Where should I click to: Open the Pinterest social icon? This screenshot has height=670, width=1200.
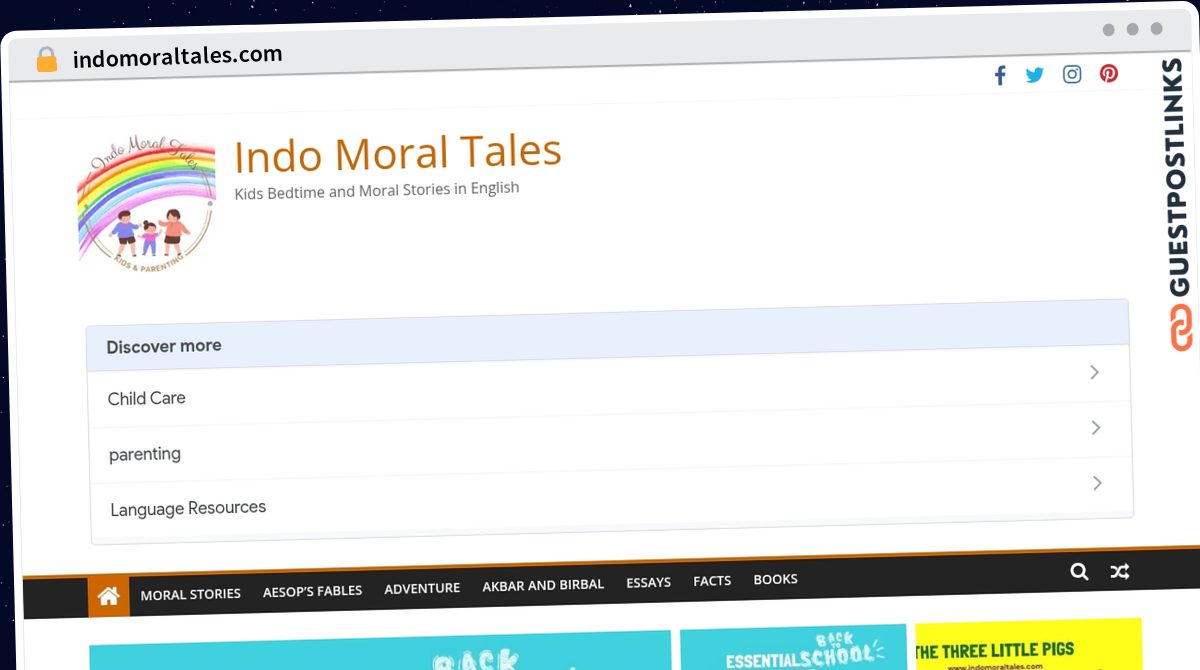(1109, 73)
